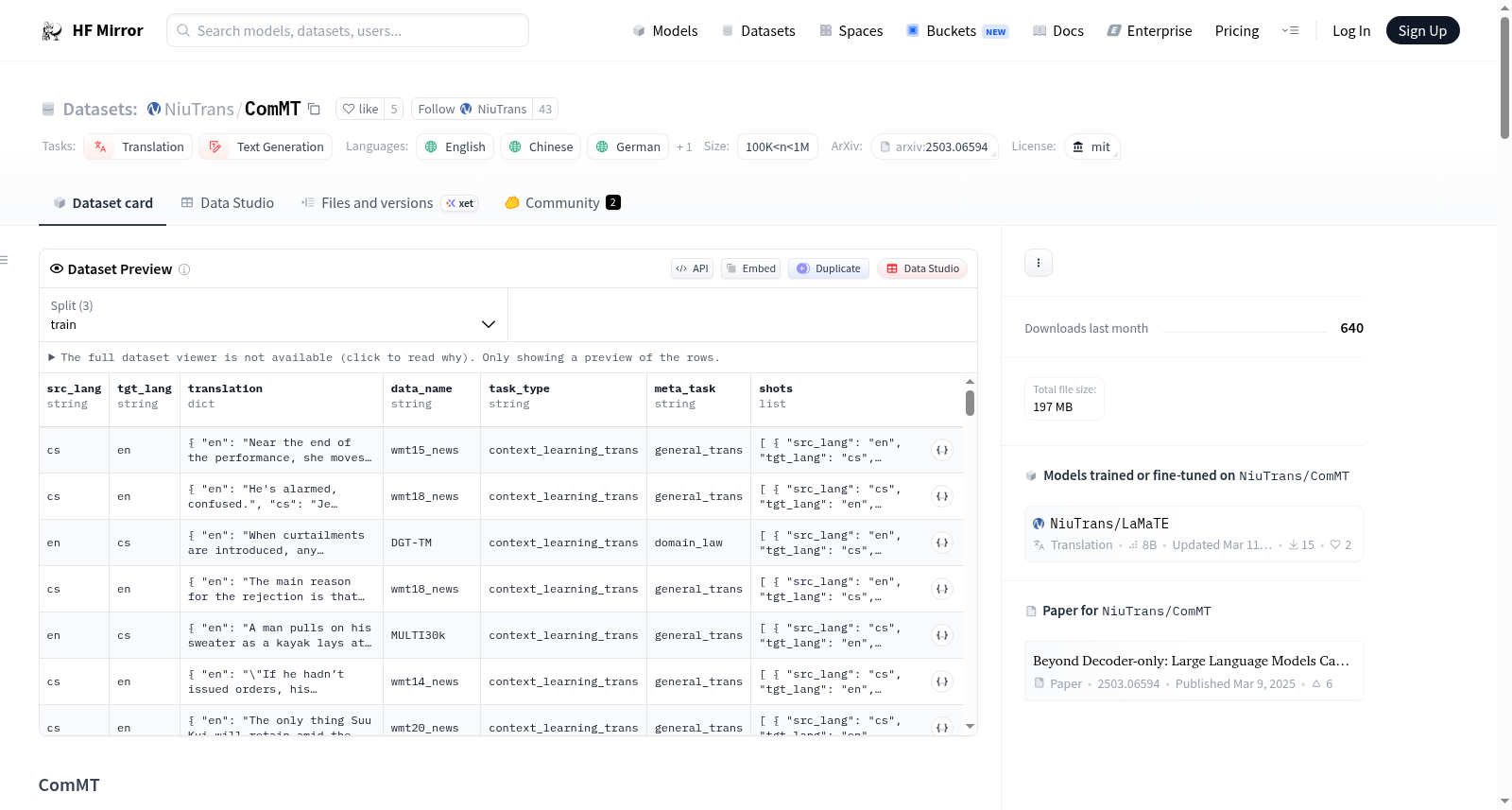Expand the wmt14_news row JSON

click(x=942, y=681)
